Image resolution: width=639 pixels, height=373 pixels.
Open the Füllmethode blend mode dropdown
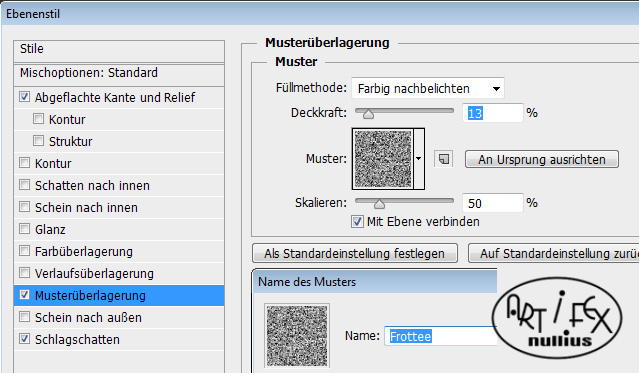428,88
